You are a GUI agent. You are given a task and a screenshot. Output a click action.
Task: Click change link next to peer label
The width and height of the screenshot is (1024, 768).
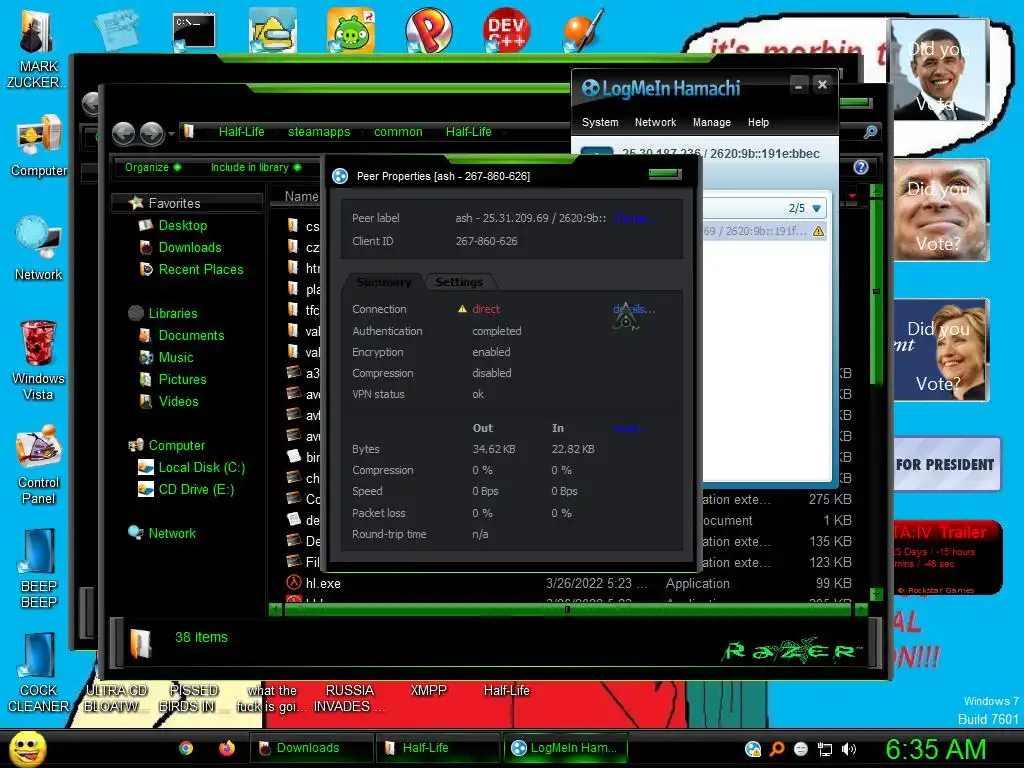coord(633,218)
